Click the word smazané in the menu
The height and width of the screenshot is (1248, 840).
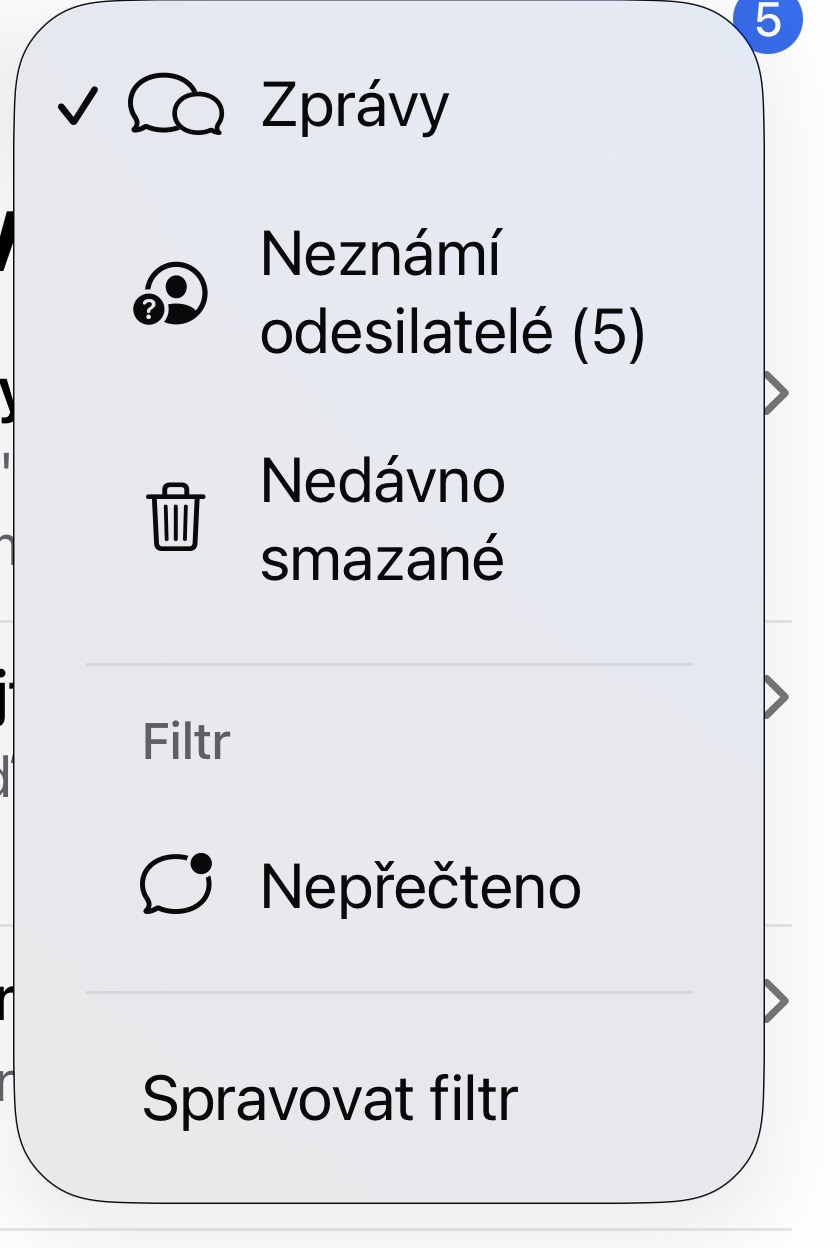[x=382, y=559]
